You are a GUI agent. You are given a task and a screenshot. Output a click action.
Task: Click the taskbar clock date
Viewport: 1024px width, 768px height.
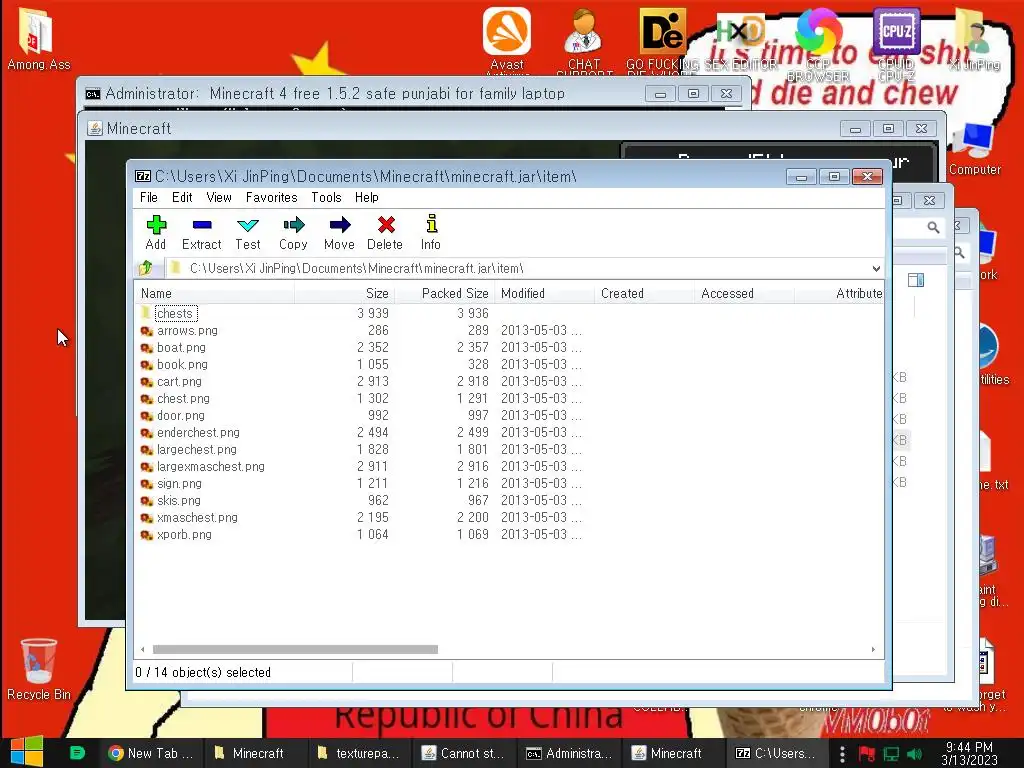969,753
